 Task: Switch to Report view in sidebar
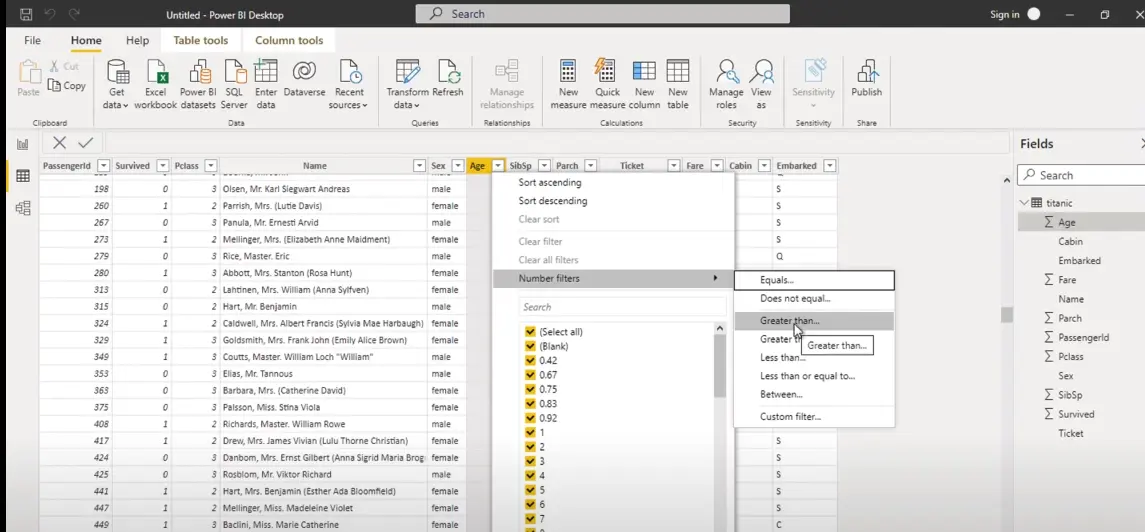[x=23, y=144]
